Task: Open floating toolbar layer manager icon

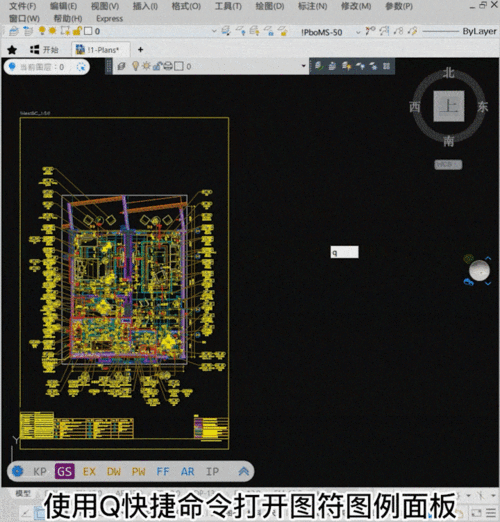Action: [x=121, y=66]
